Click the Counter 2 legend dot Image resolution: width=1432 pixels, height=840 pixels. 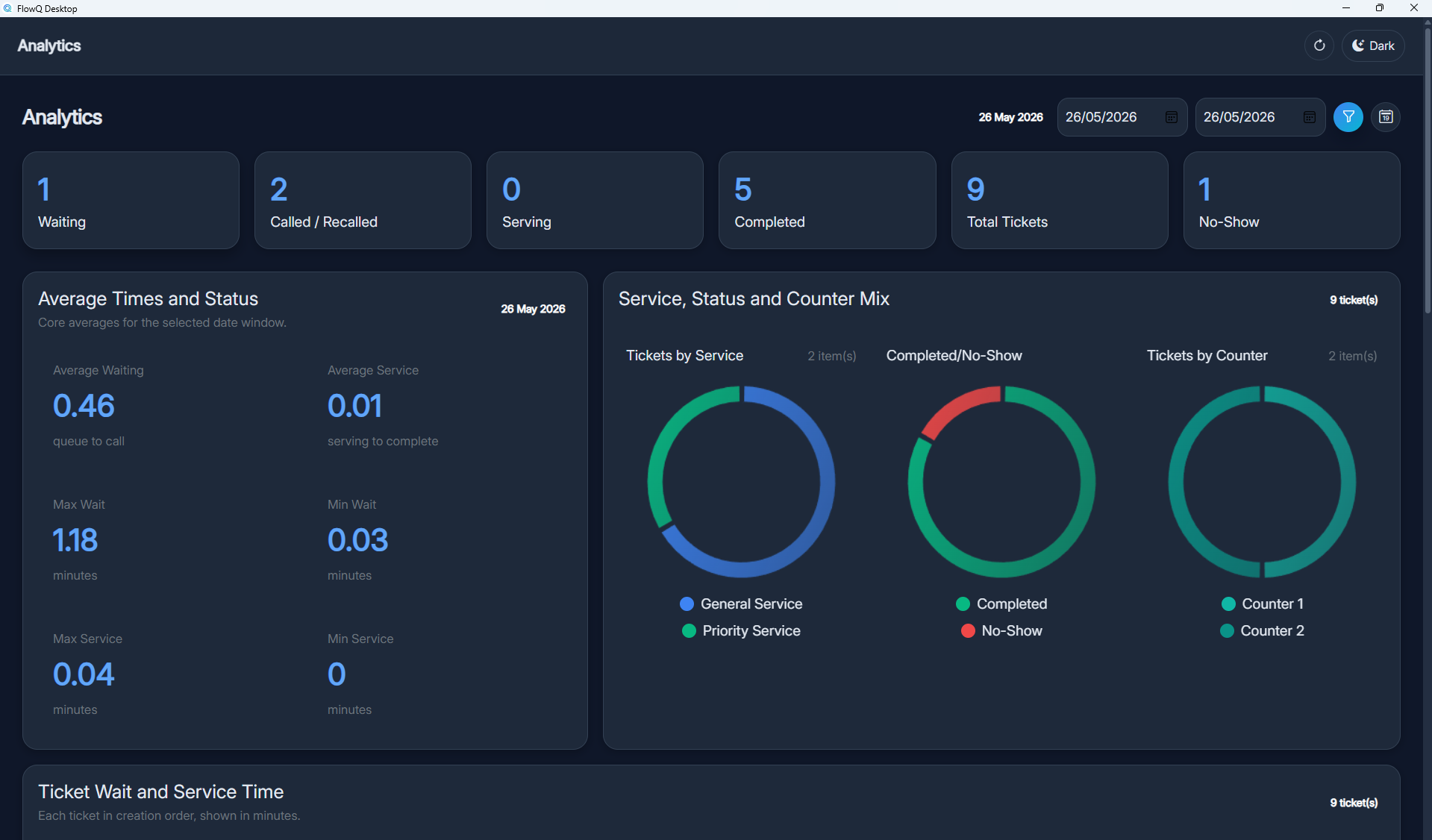coord(1227,631)
